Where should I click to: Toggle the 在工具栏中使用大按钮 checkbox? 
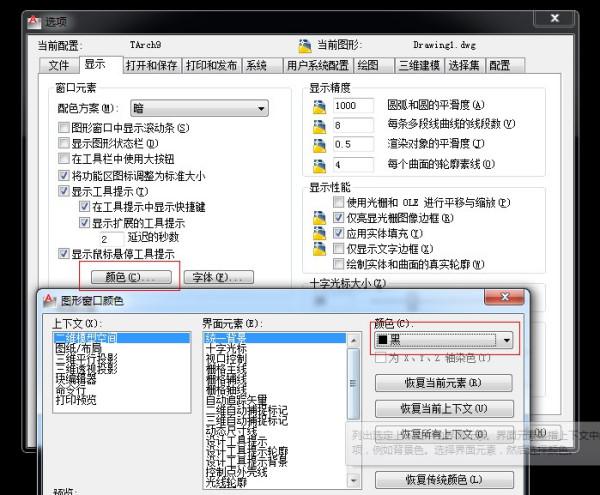pos(65,158)
